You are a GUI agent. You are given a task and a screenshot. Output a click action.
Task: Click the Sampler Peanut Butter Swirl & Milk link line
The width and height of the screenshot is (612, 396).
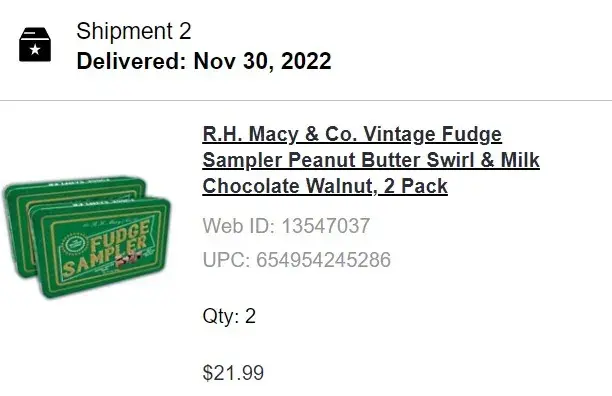(371, 160)
